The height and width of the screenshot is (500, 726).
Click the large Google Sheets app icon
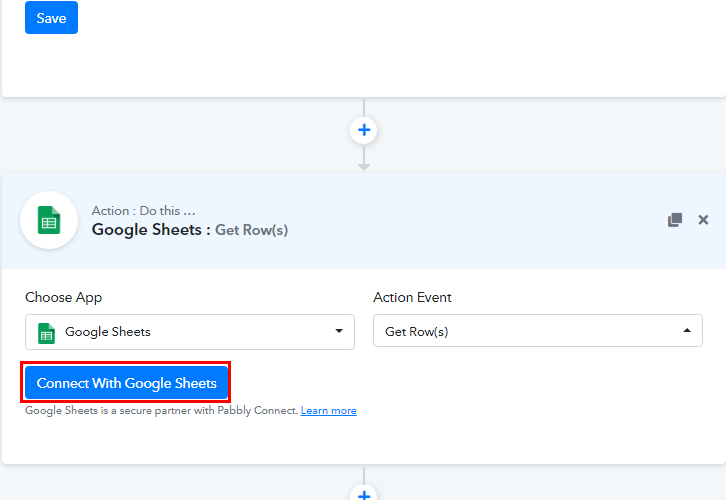tap(49, 220)
